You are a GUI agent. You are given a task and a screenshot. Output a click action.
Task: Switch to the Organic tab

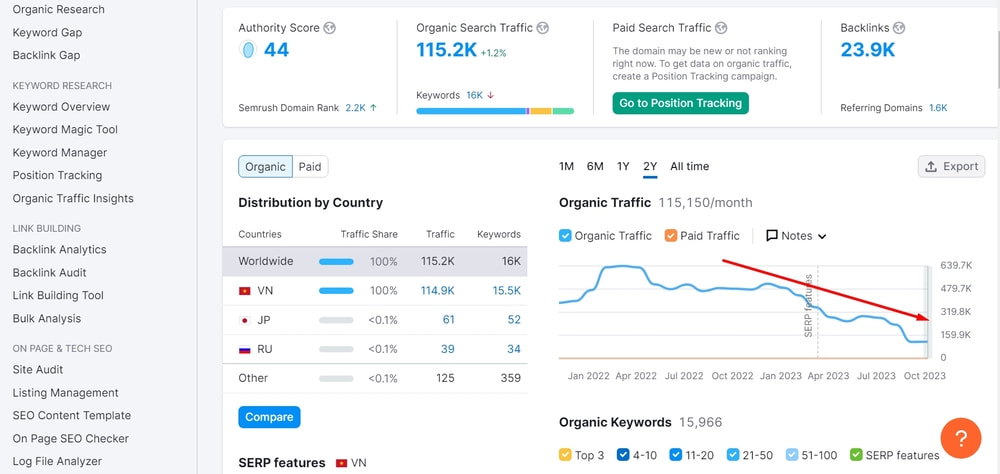point(265,167)
